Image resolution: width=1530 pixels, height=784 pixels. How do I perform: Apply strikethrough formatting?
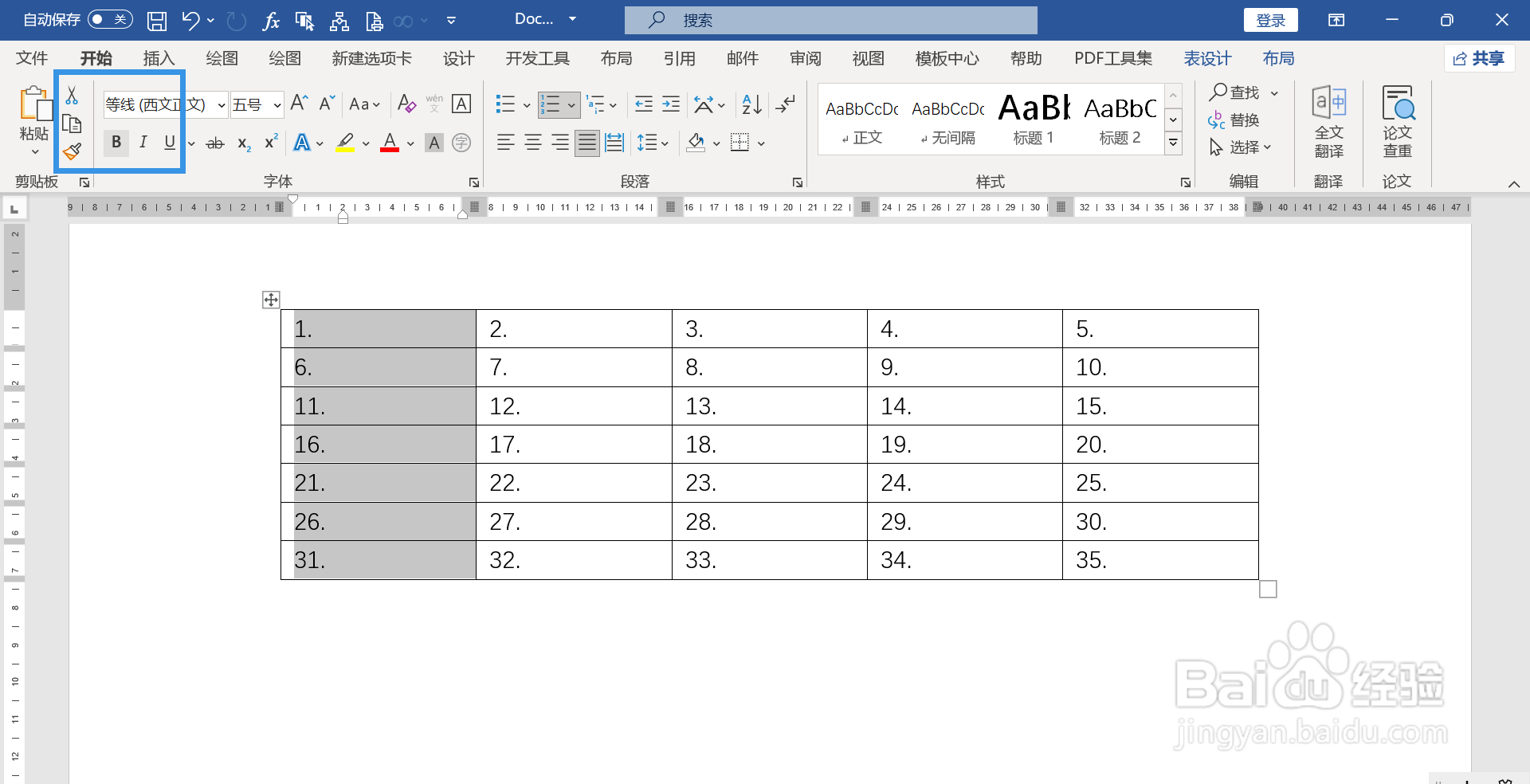tap(215, 143)
